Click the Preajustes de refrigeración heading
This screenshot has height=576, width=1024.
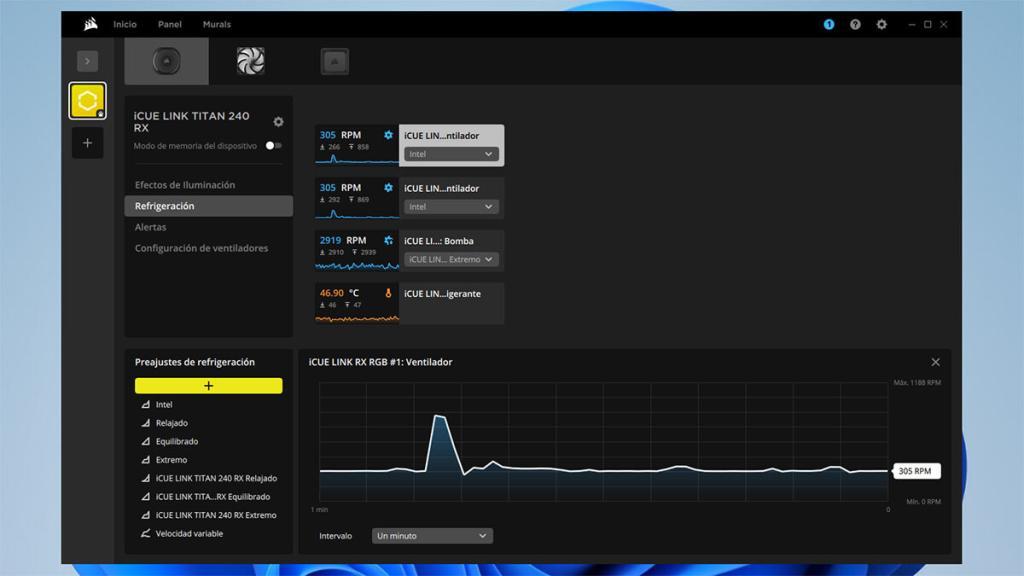pyautogui.click(x=195, y=362)
